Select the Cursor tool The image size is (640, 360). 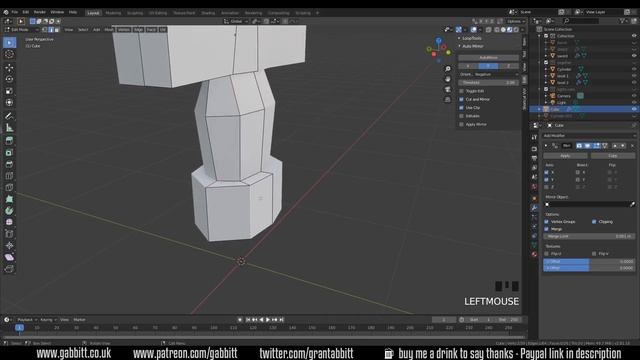click(x=9, y=54)
